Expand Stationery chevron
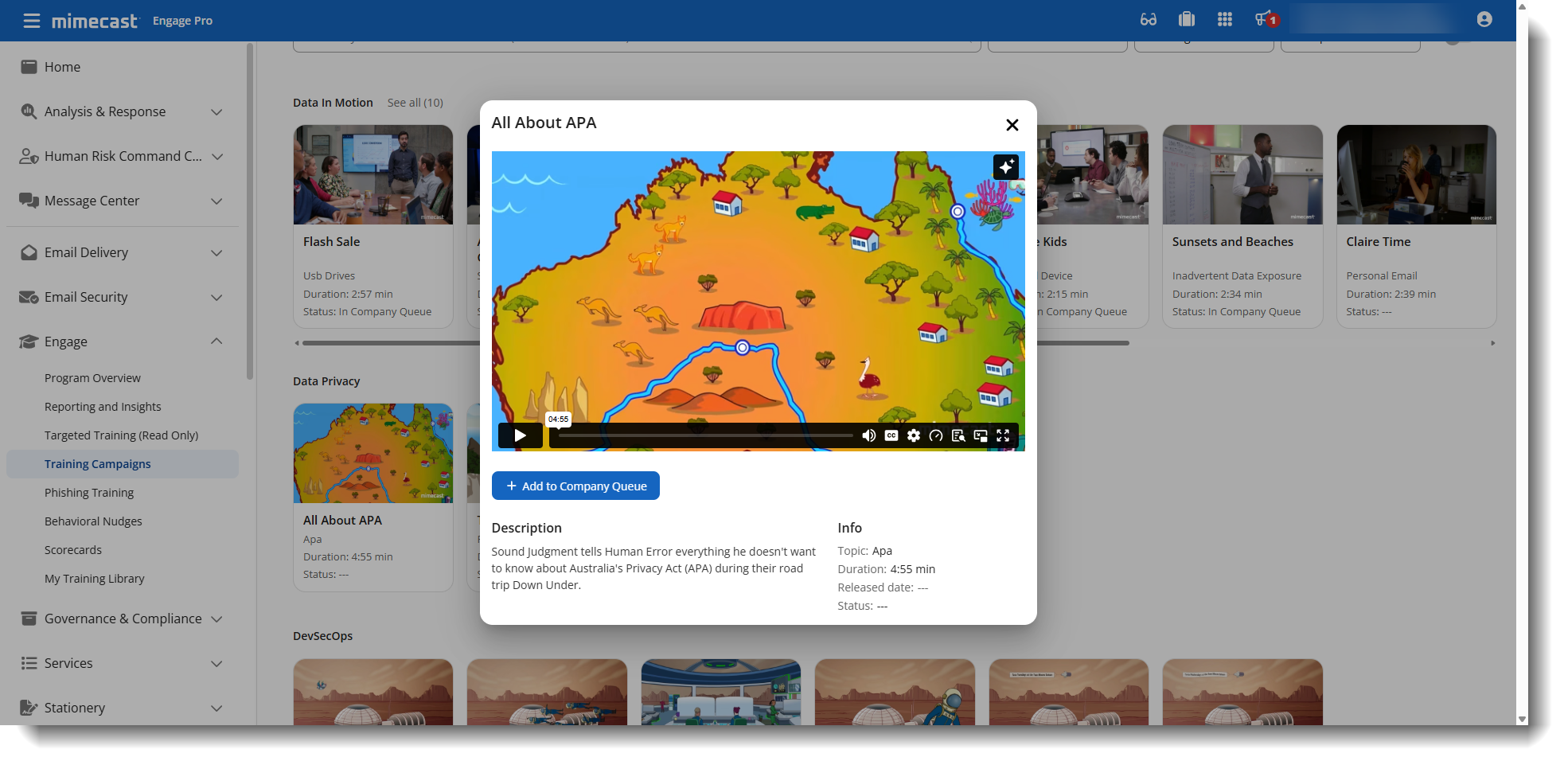1568x765 pixels. 216,708
